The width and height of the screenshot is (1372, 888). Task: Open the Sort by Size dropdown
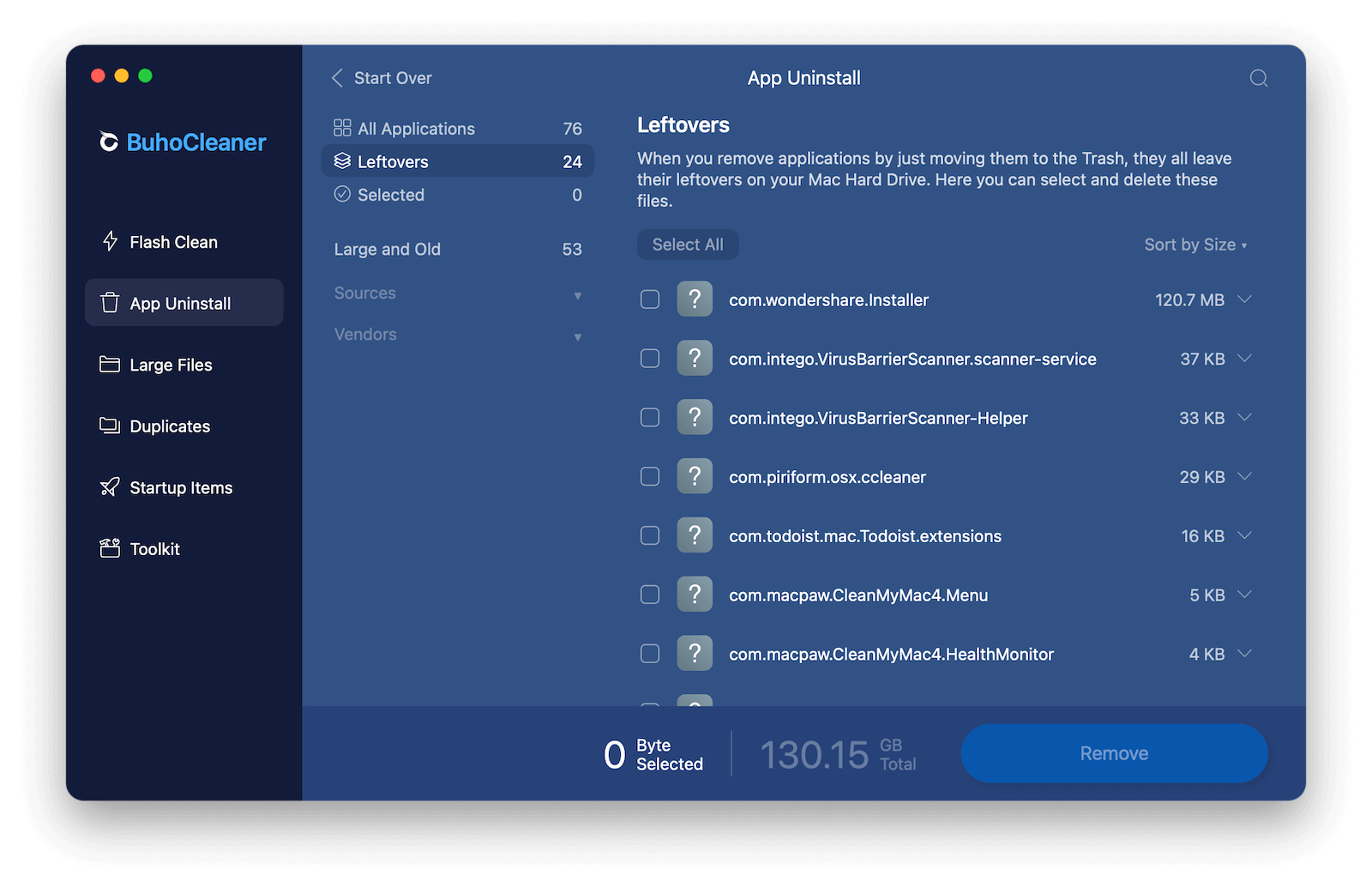pyautogui.click(x=1195, y=245)
